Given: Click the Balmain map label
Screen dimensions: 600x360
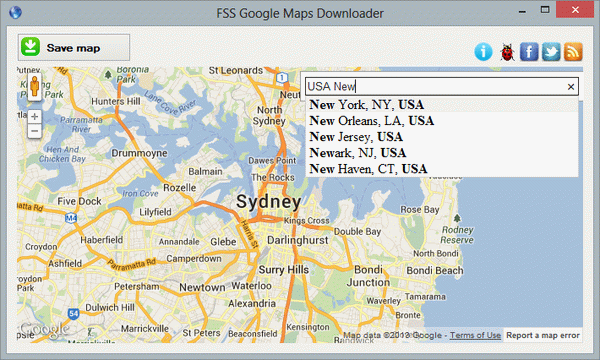Looking at the screenshot, I should point(205,171).
